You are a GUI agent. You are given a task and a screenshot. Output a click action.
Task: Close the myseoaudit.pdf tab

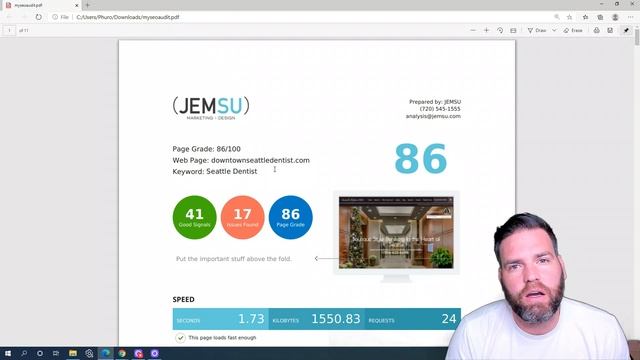pyautogui.click(x=76, y=5)
